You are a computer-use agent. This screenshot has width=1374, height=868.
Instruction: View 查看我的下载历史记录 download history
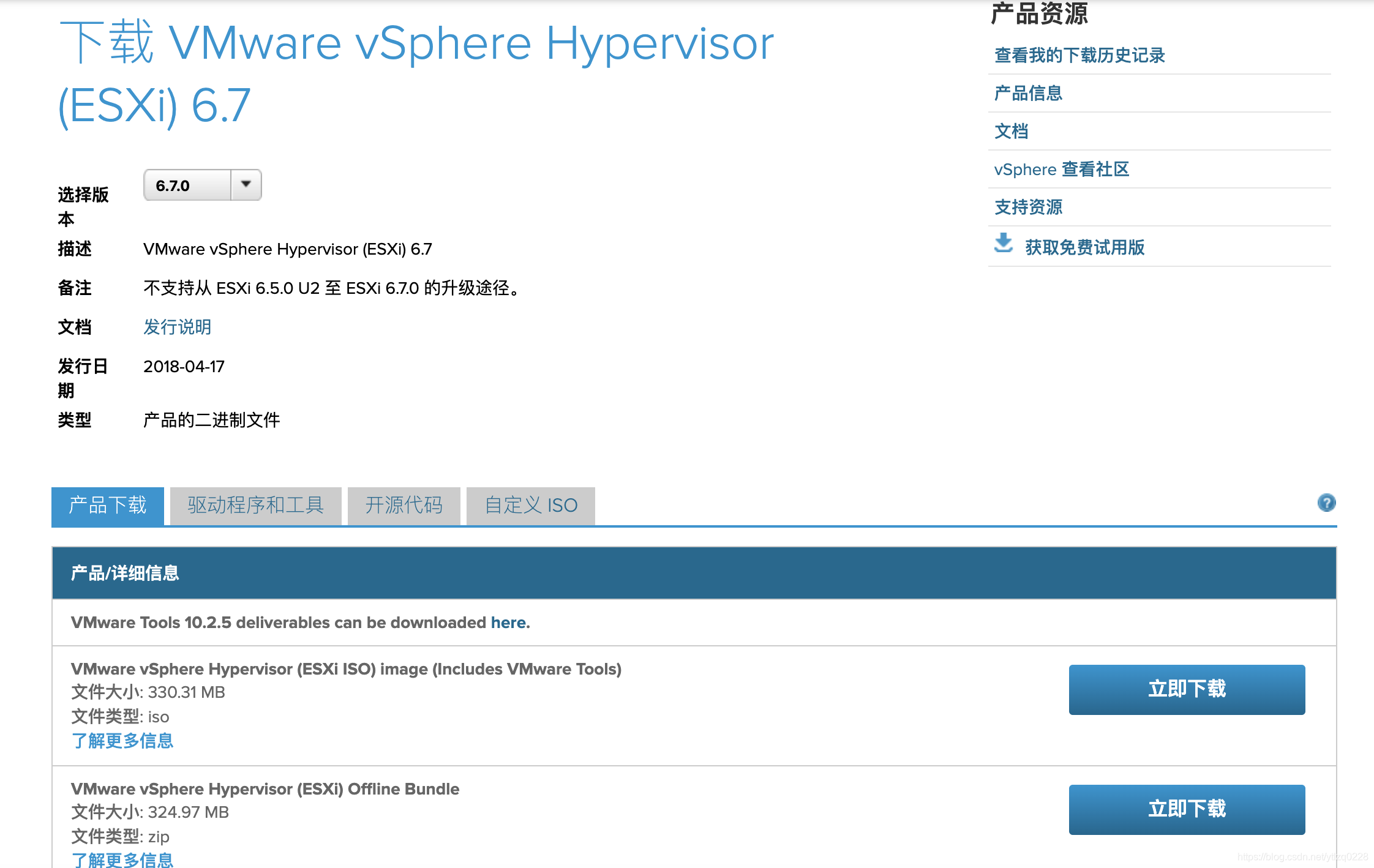(x=1079, y=55)
